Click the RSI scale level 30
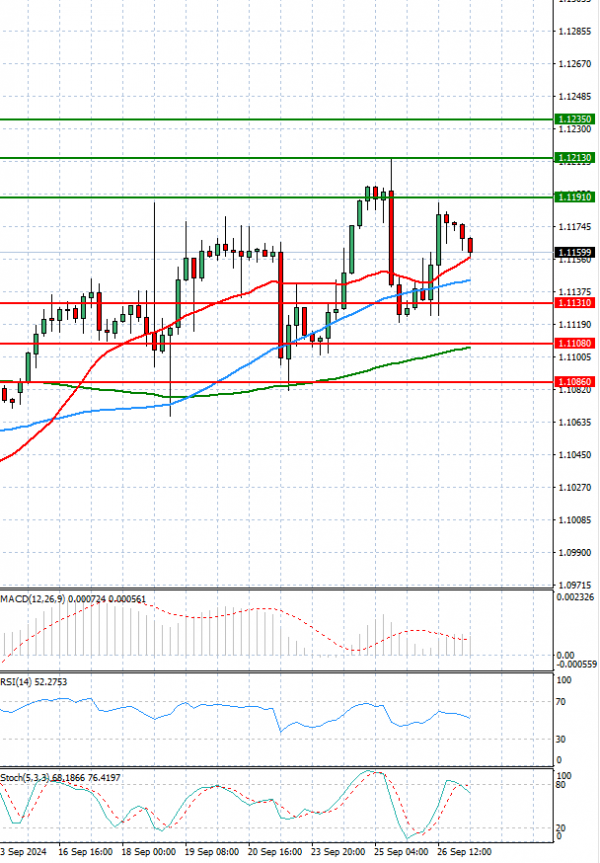This screenshot has height=863, width=600. [x=561, y=739]
